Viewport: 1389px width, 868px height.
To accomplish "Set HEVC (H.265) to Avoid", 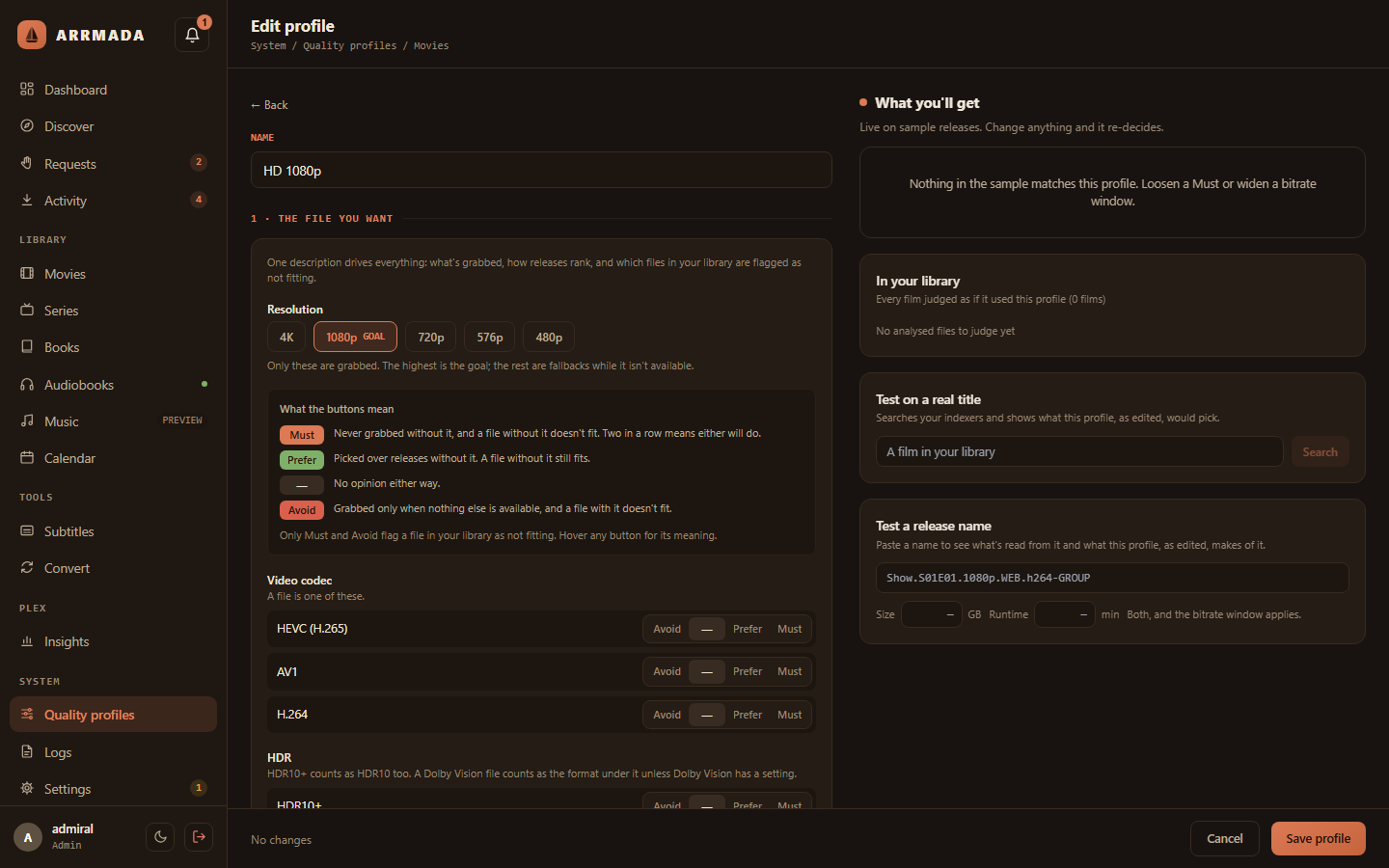I will pos(667,629).
